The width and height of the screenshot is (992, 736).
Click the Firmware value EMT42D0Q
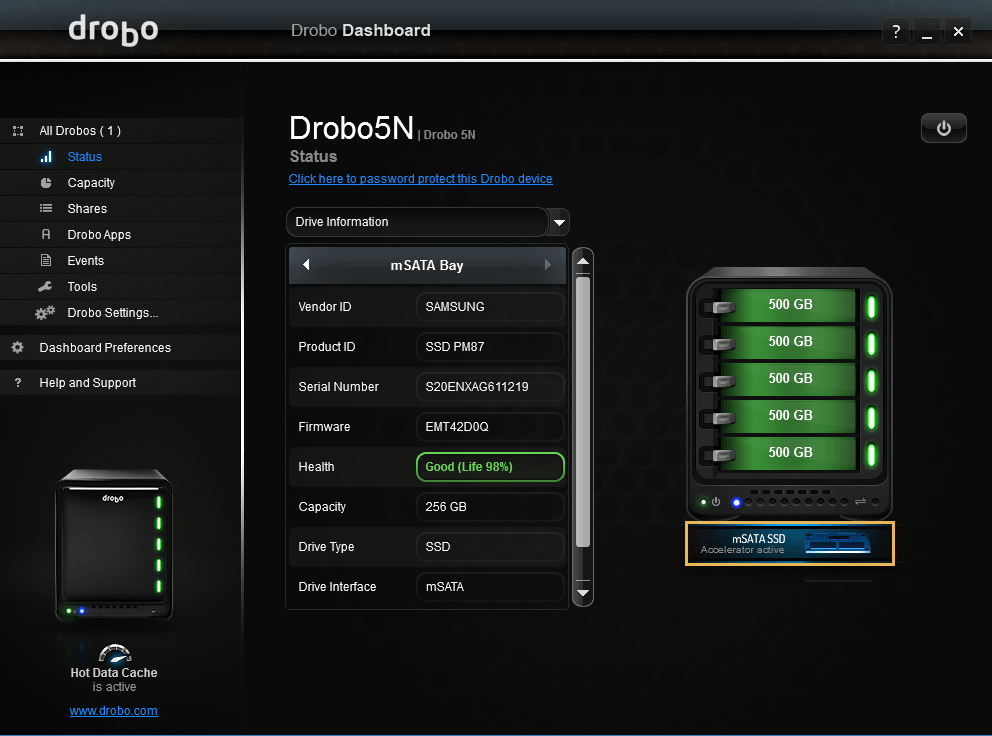[x=490, y=427]
